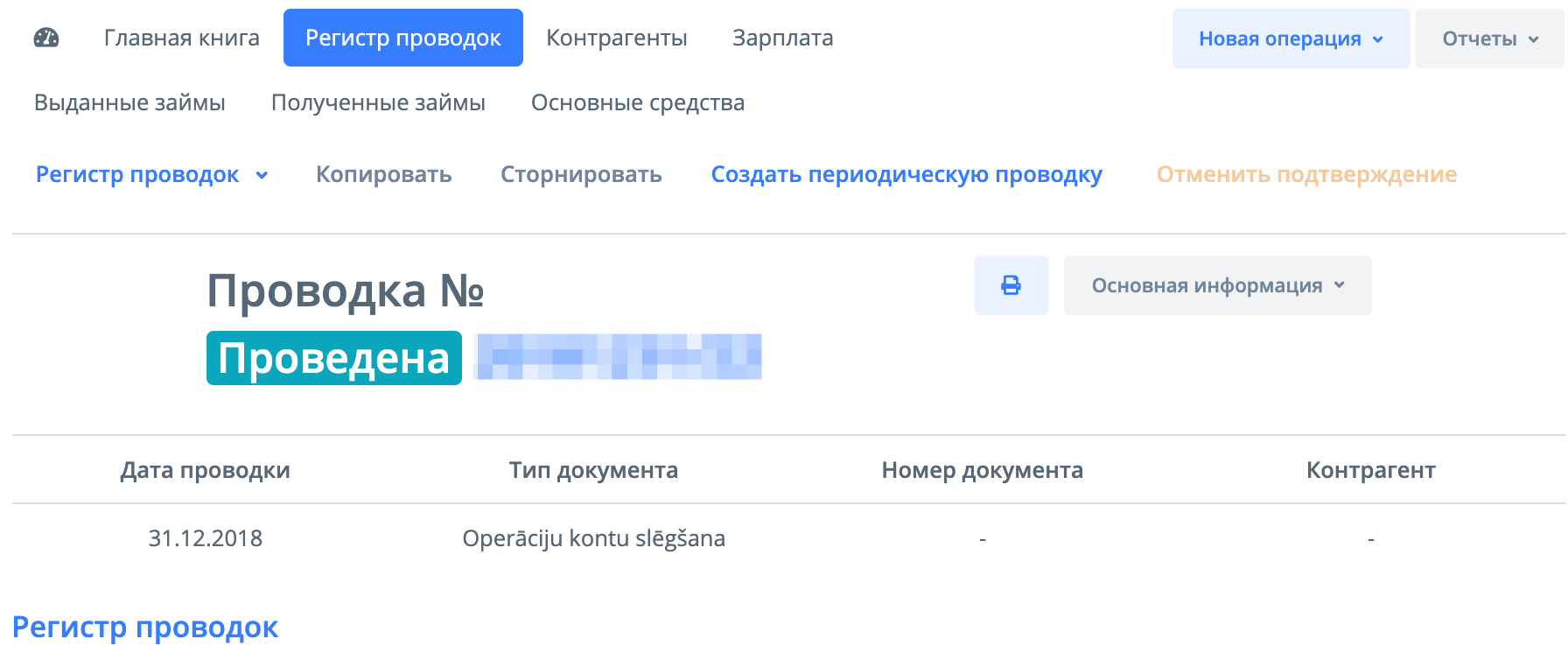Click the Дата проводки column header
Viewport: 1568px width, 653px height.
tap(205, 470)
